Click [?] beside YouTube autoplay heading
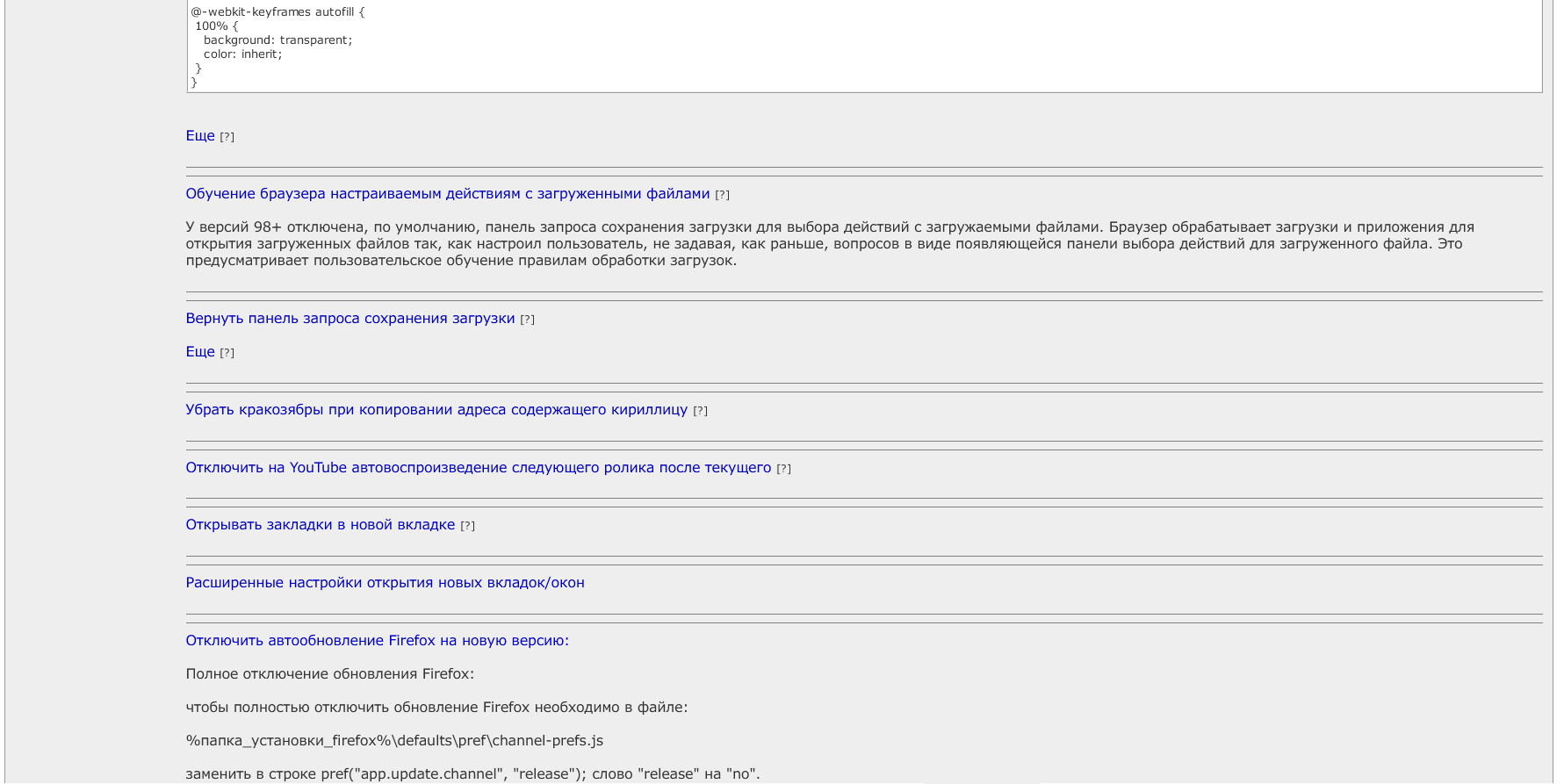1564x784 pixels. click(x=783, y=469)
